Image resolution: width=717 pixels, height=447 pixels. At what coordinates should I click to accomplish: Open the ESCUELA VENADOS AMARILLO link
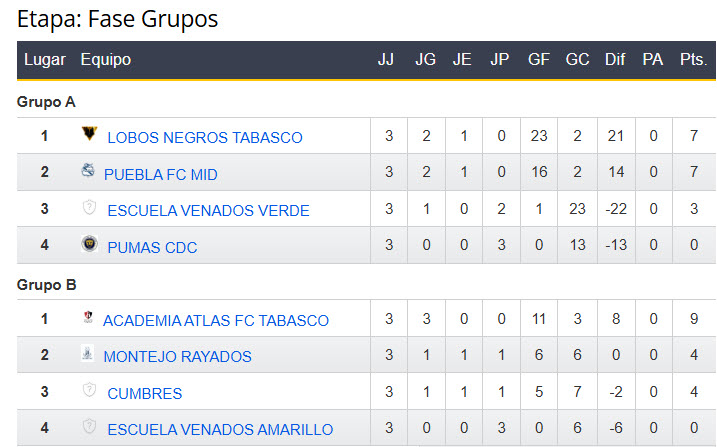coord(220,430)
